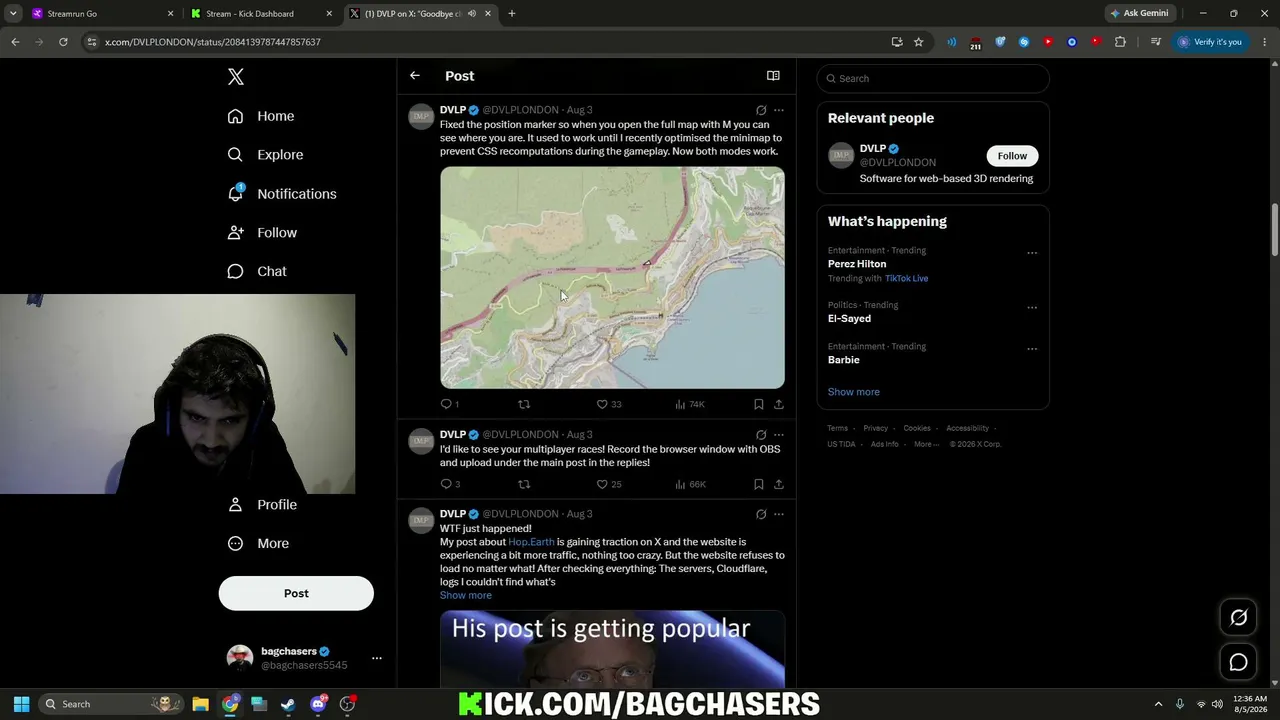Like the multiplayer races post
The height and width of the screenshot is (720, 1280).
(x=609, y=484)
